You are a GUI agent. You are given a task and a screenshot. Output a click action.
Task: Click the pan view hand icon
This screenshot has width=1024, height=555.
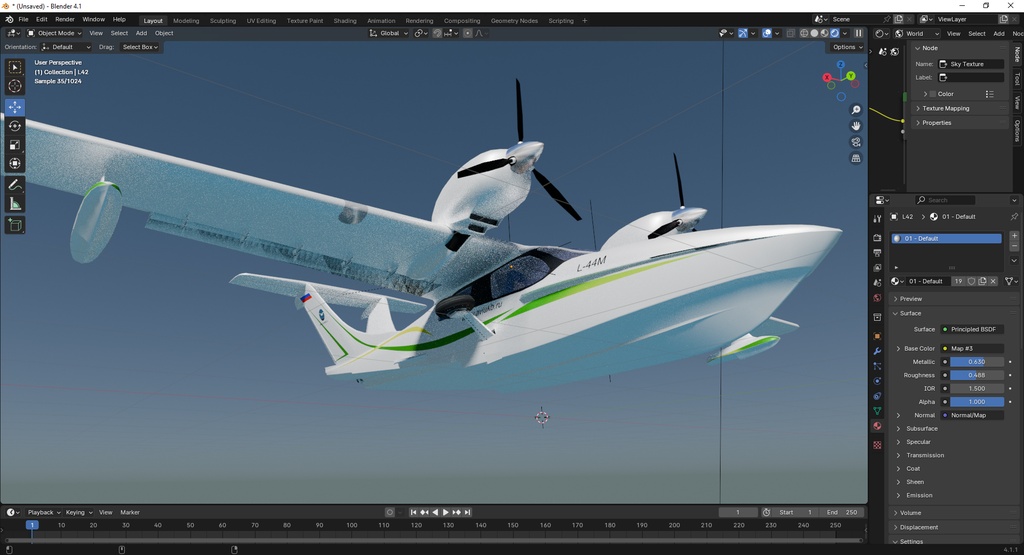[x=856, y=126]
